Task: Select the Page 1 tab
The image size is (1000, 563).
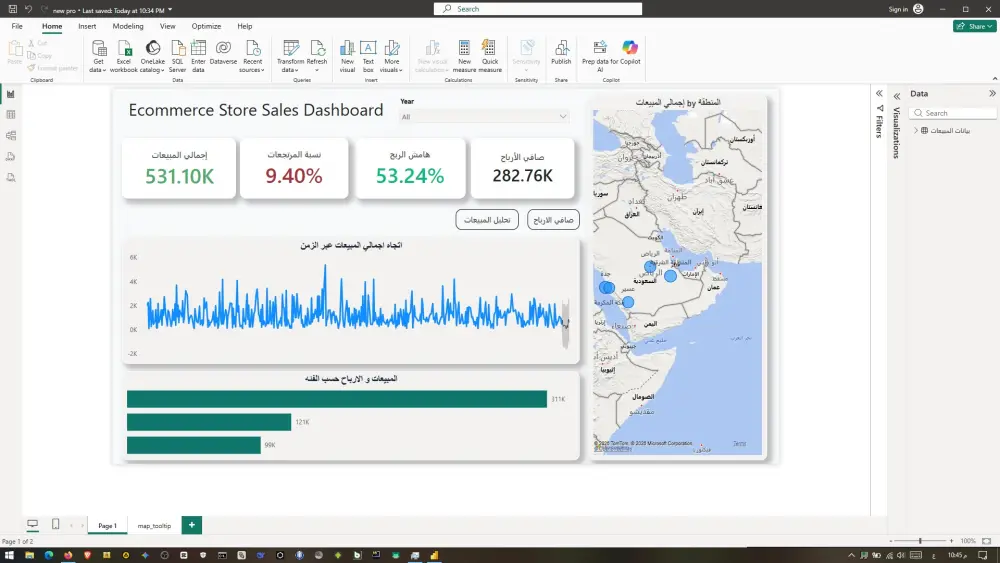Action: 107,525
